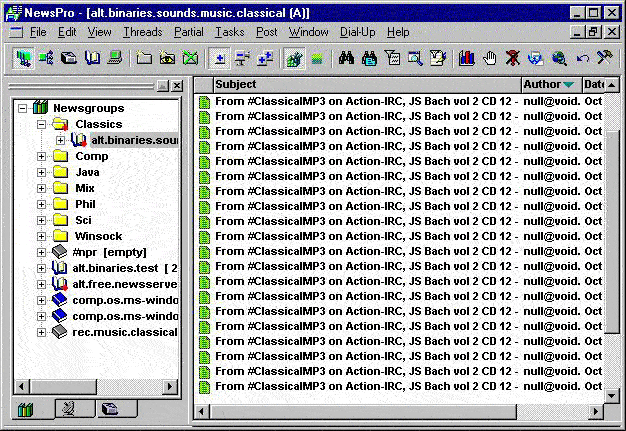
Task: Open the Tasks menu
Action: coord(230,32)
